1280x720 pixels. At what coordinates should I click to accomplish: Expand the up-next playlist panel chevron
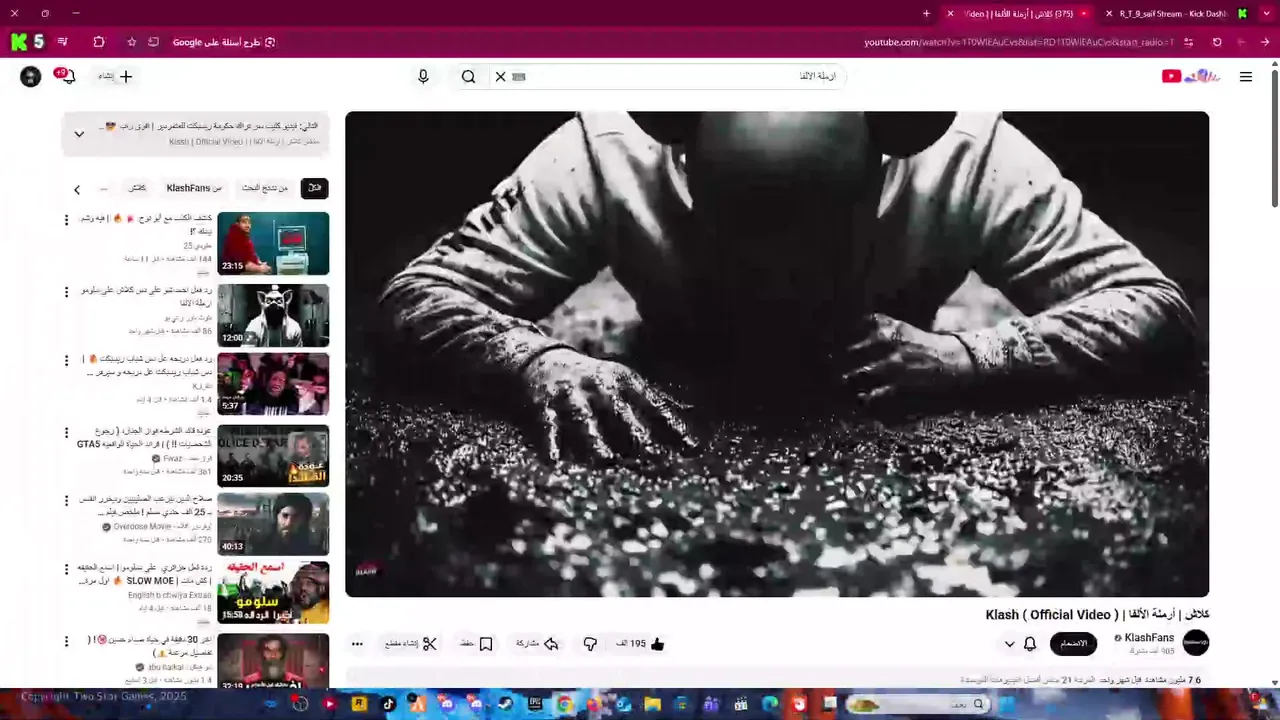point(79,133)
